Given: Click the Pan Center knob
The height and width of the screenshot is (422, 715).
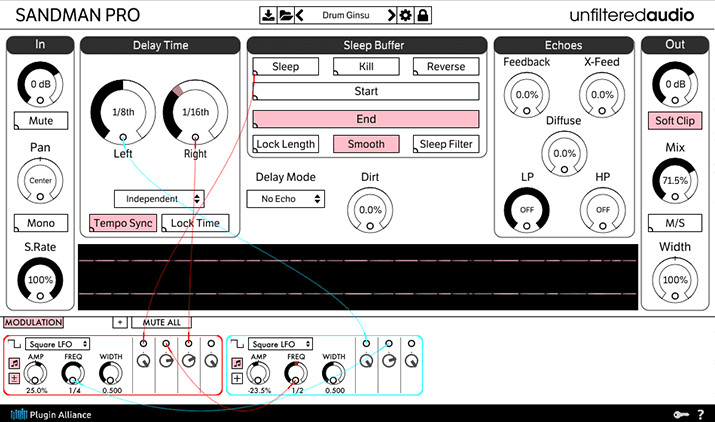Looking at the screenshot, I should click(x=41, y=181).
